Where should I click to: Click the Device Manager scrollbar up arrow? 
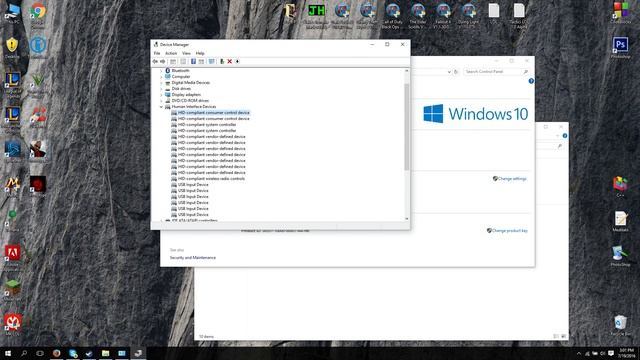tap(407, 71)
